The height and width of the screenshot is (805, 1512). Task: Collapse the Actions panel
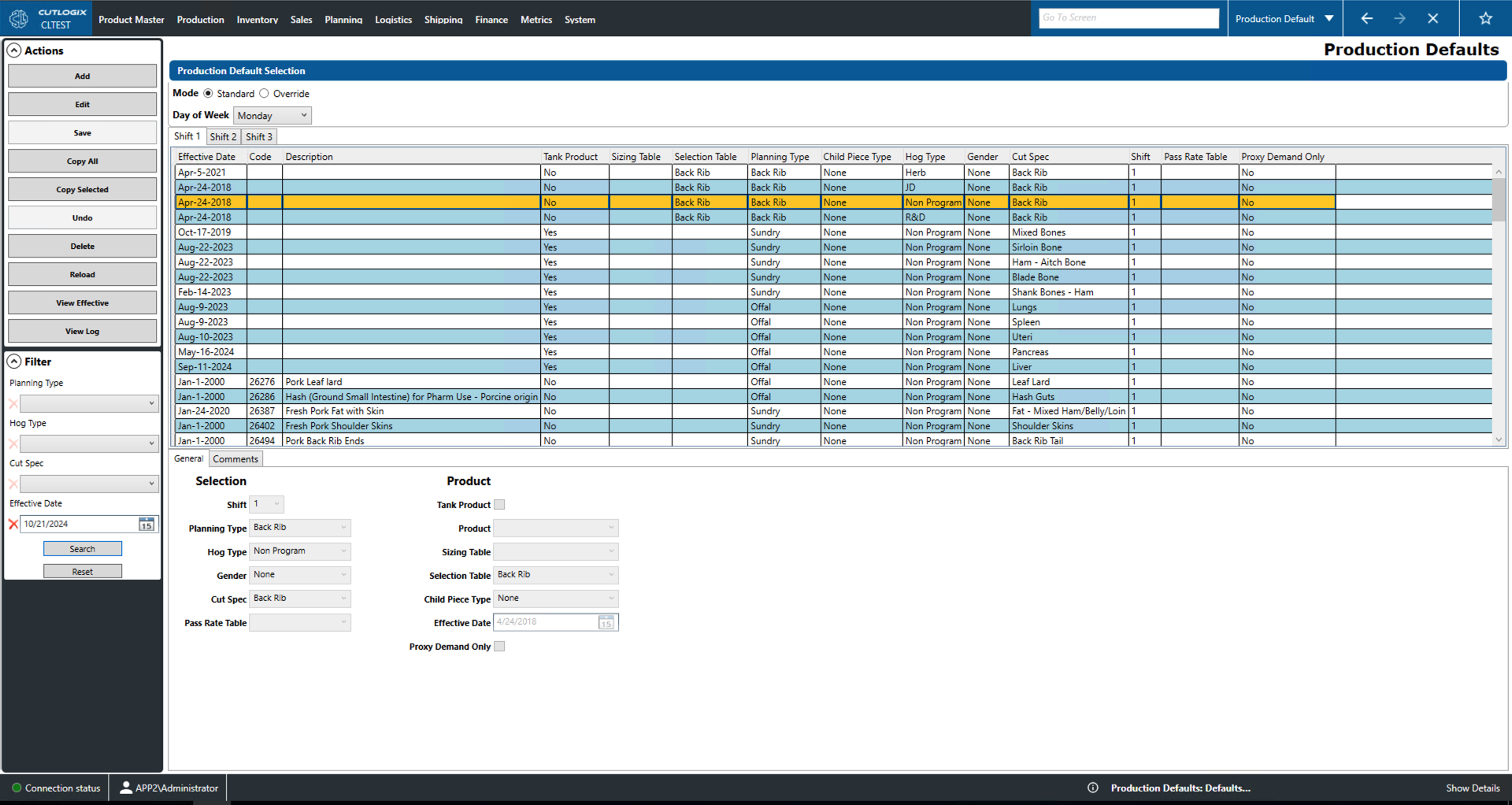coord(14,50)
